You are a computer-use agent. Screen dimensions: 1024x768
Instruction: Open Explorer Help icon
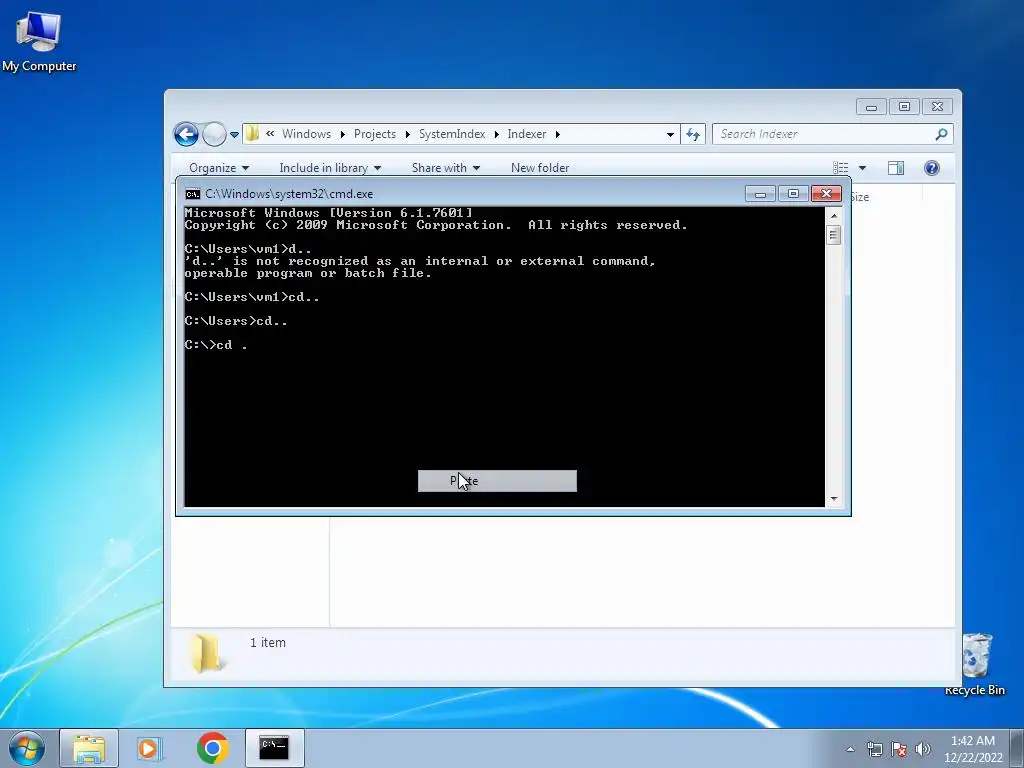click(x=932, y=168)
